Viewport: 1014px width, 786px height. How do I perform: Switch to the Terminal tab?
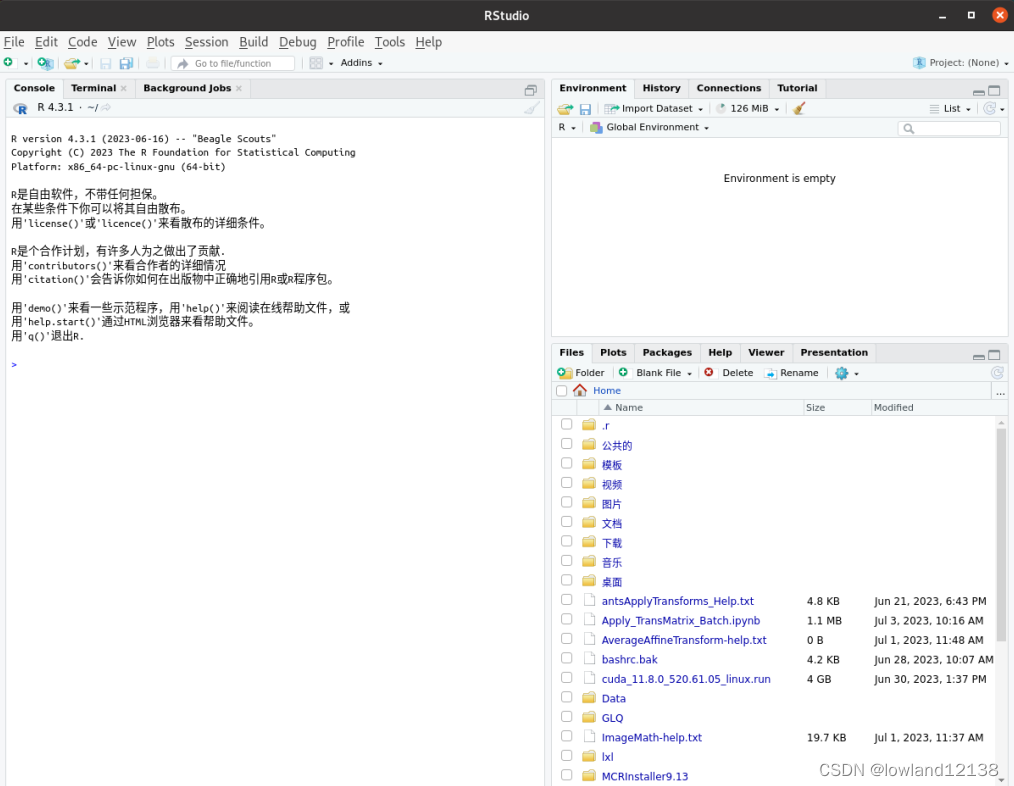coord(91,88)
